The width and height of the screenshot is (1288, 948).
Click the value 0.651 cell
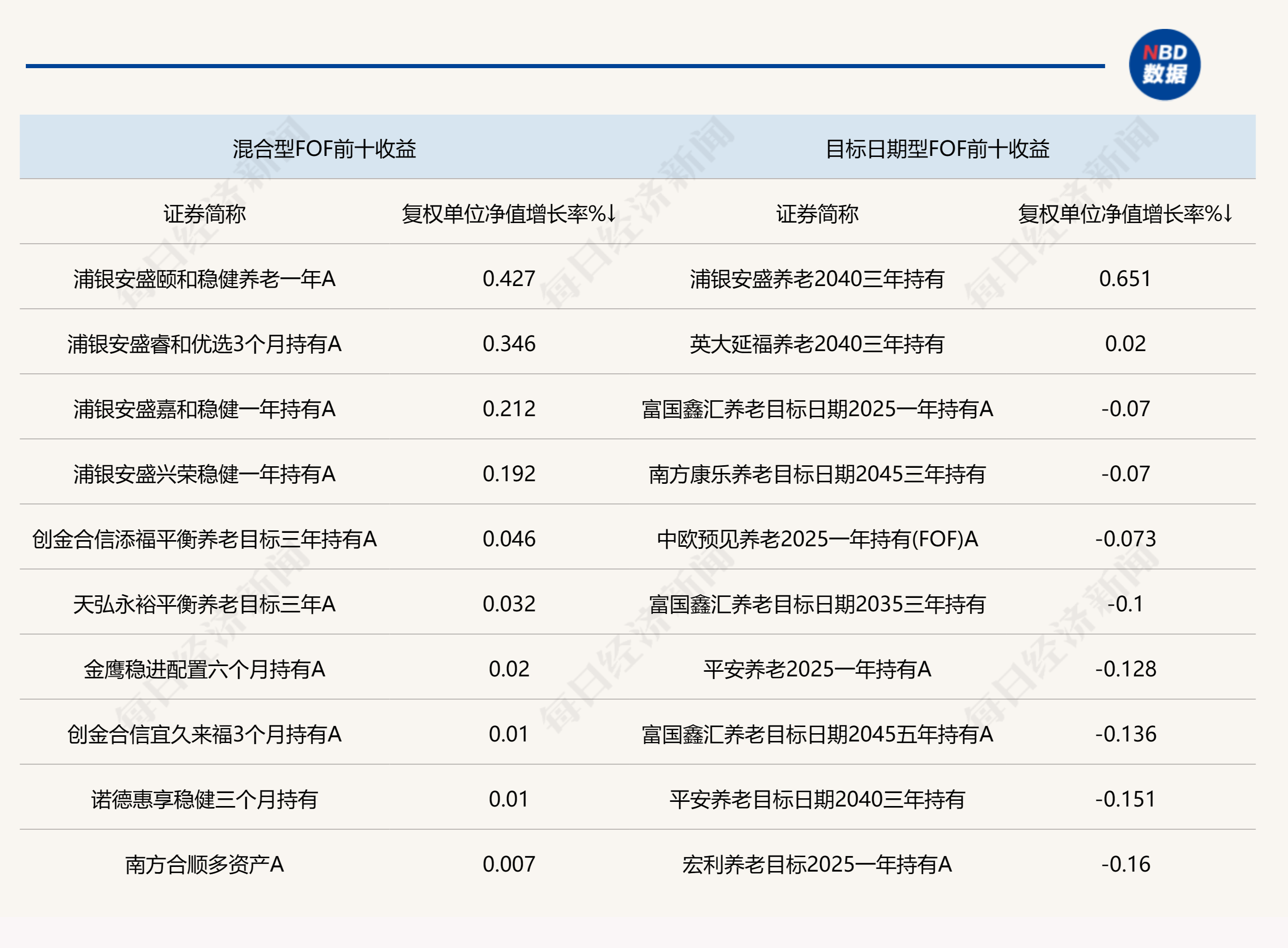(x=1125, y=279)
